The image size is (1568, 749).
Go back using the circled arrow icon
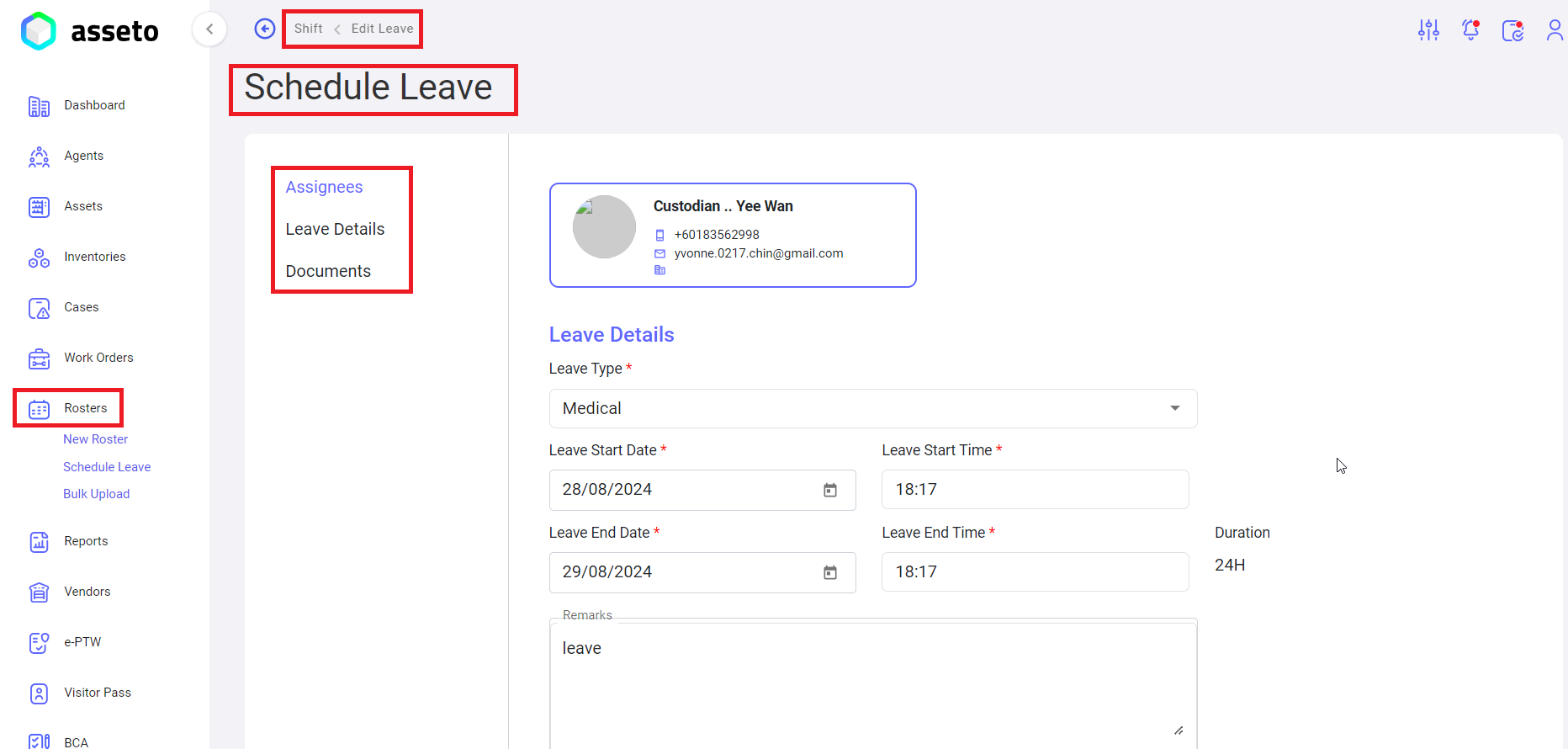[265, 29]
